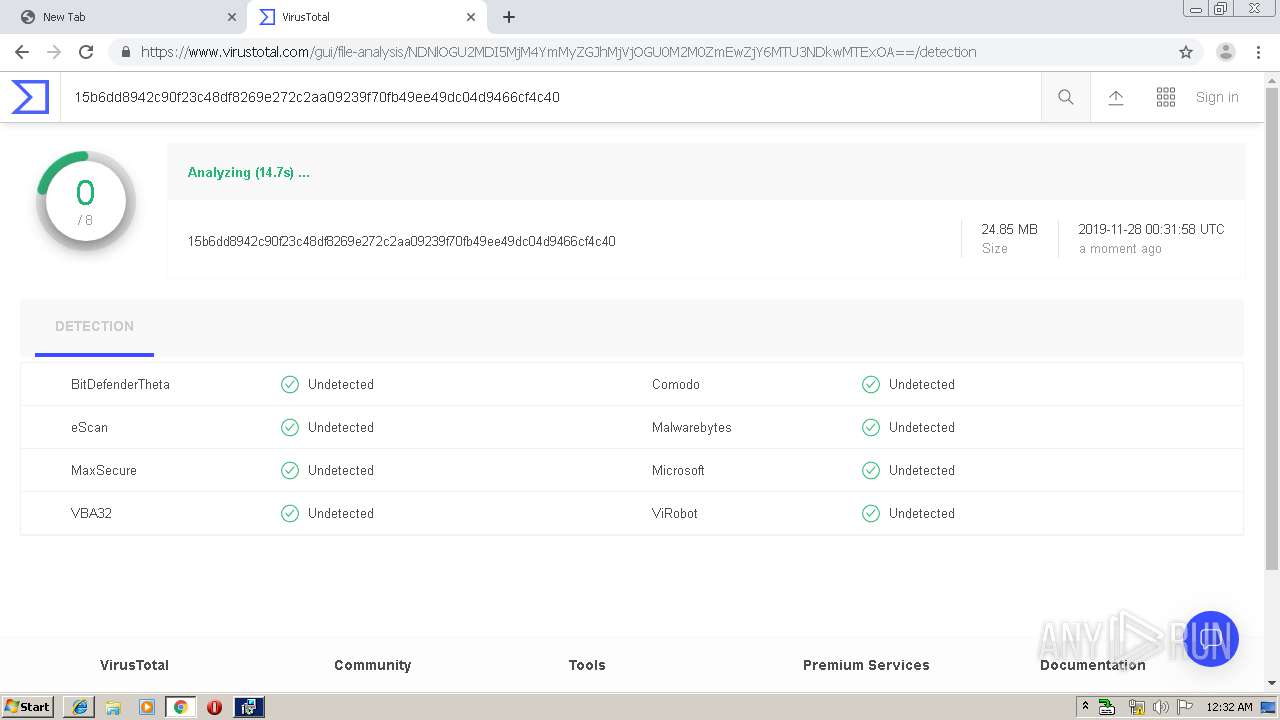The width and height of the screenshot is (1280, 720).
Task: Click the VBA32 undetected check icon
Action: point(290,513)
